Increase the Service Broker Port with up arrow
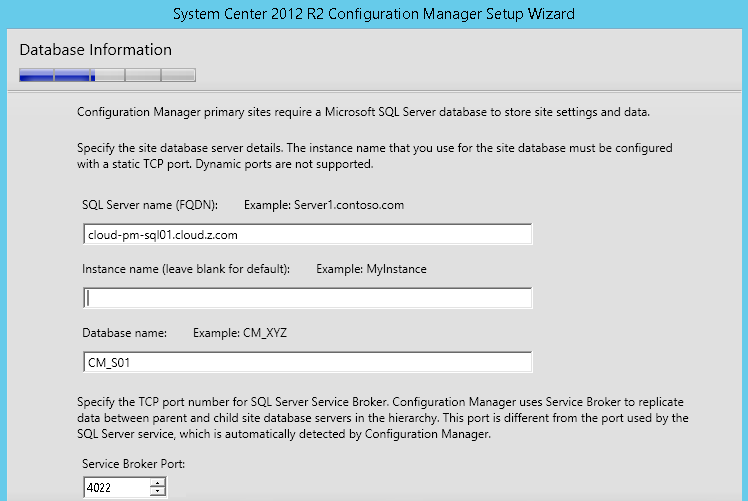Viewport: 748px width, 501px height. [x=157, y=483]
